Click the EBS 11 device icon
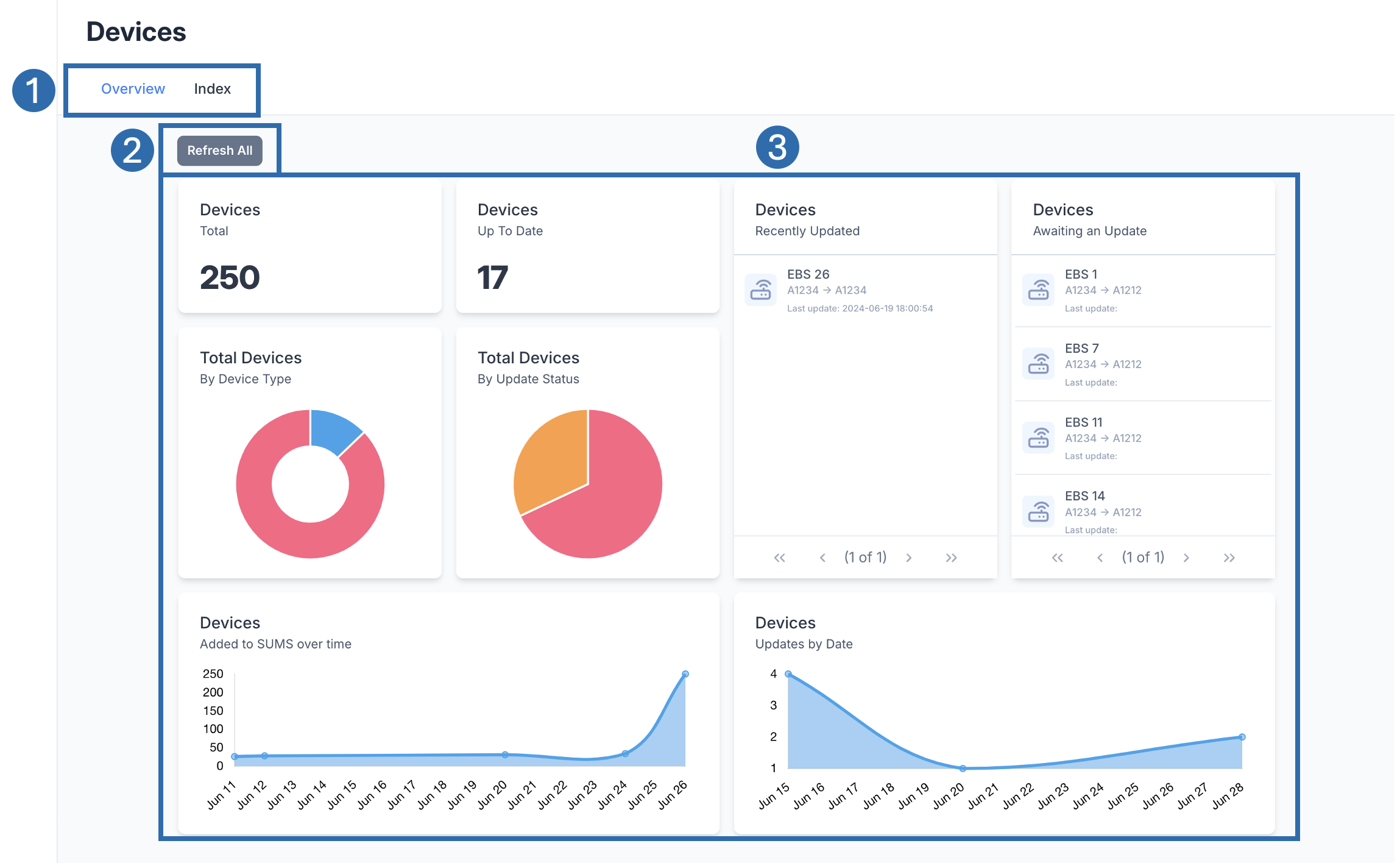Image resolution: width=1400 pixels, height=863 pixels. click(x=1038, y=438)
